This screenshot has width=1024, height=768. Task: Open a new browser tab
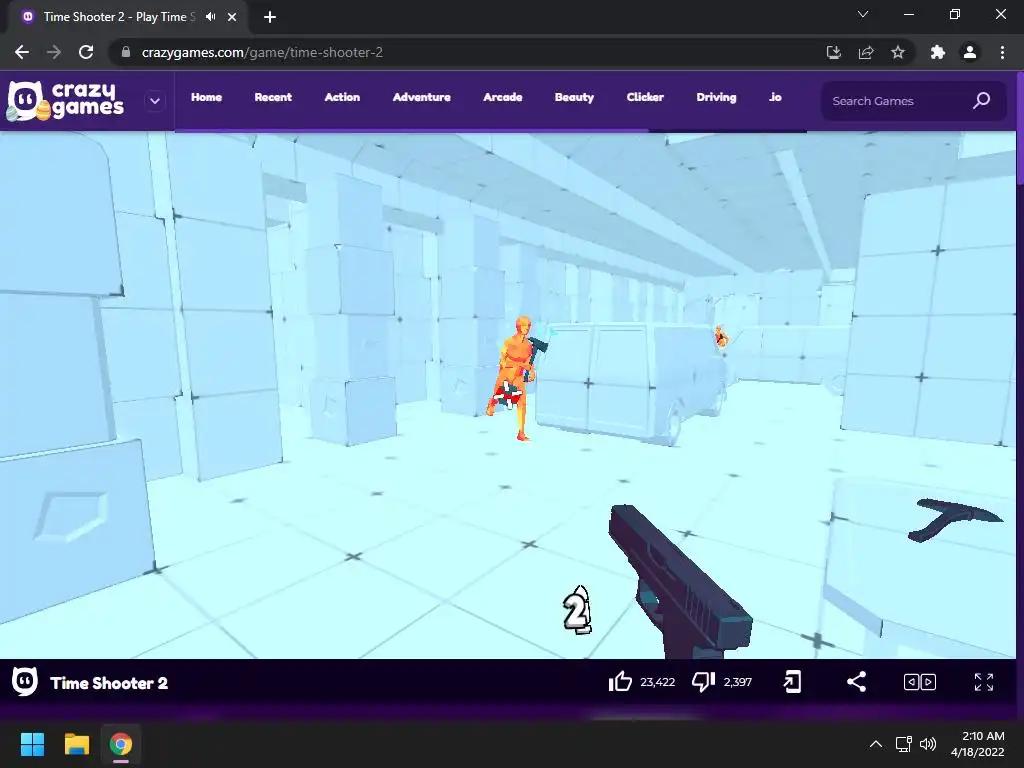[x=270, y=17]
